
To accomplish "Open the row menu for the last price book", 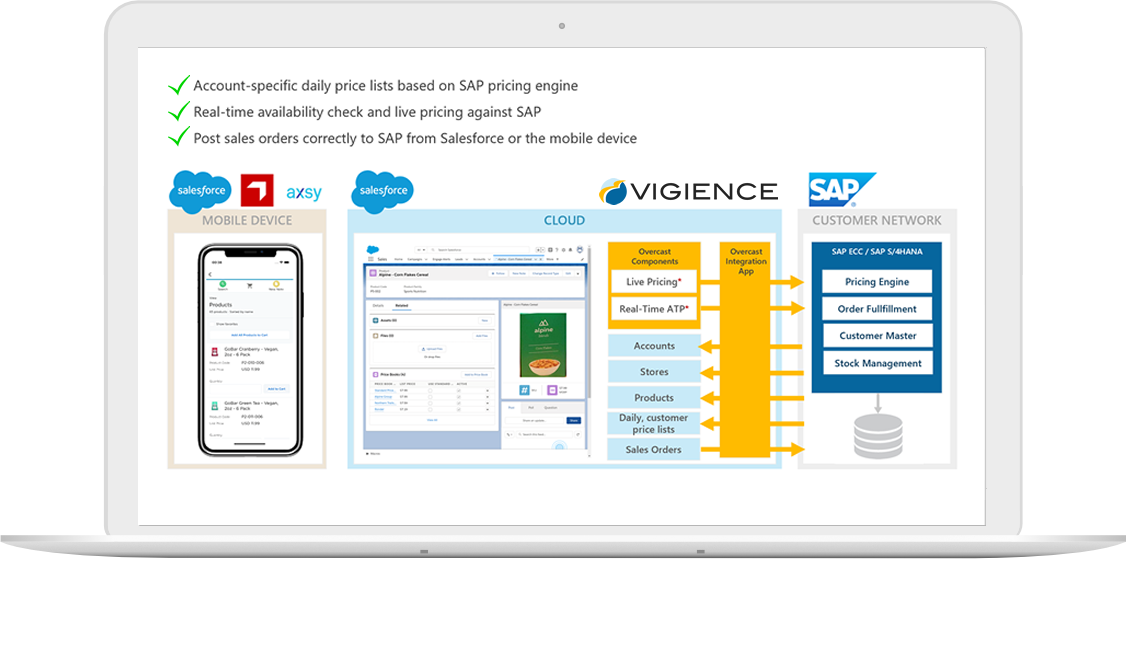I will [x=488, y=409].
